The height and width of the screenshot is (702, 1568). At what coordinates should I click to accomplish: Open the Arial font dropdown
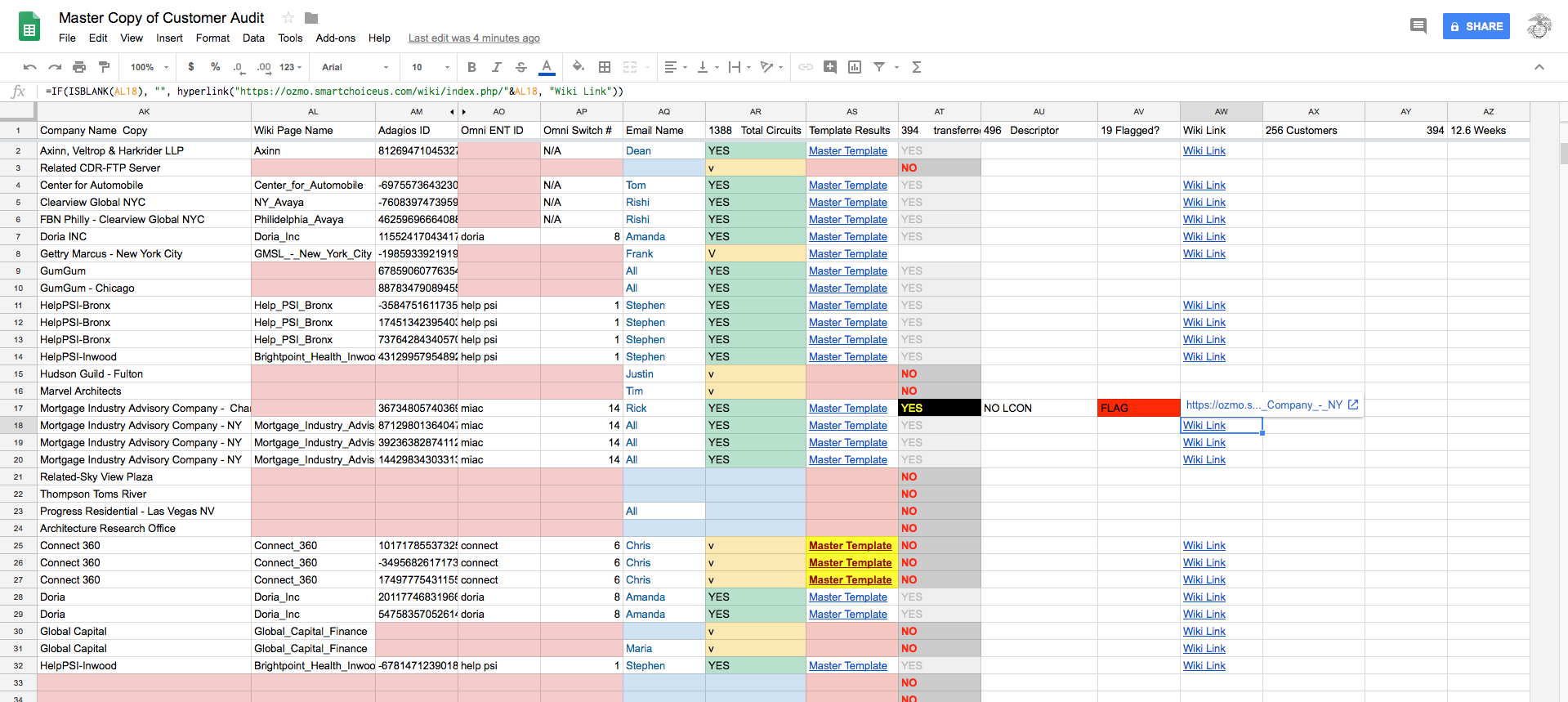click(355, 67)
